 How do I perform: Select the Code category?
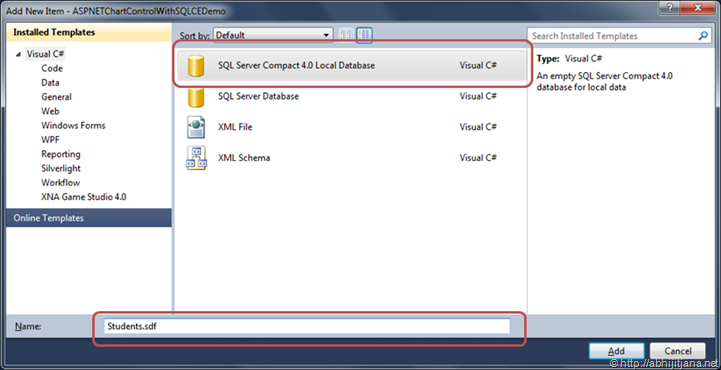[52, 68]
